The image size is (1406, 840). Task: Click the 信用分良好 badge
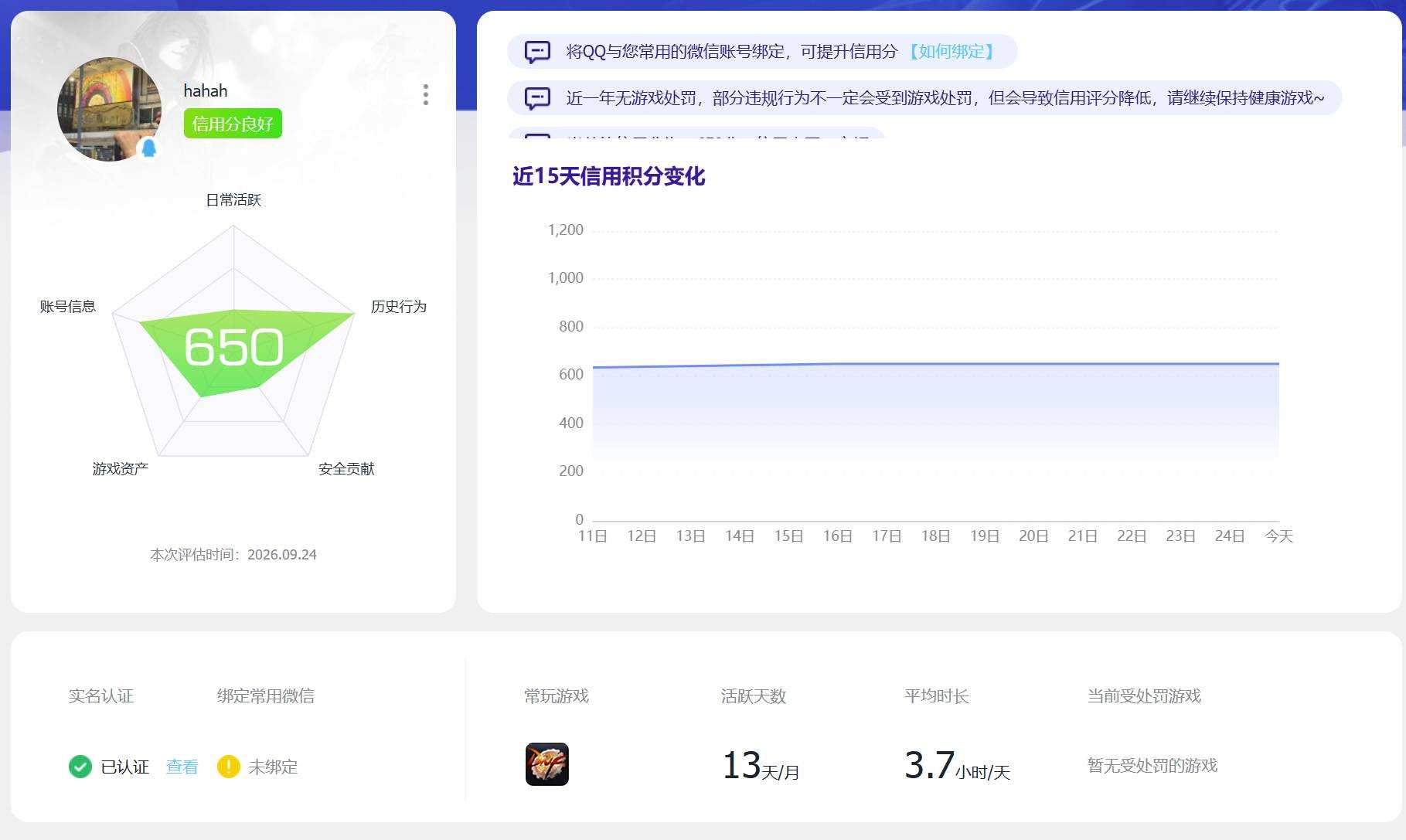tap(233, 124)
